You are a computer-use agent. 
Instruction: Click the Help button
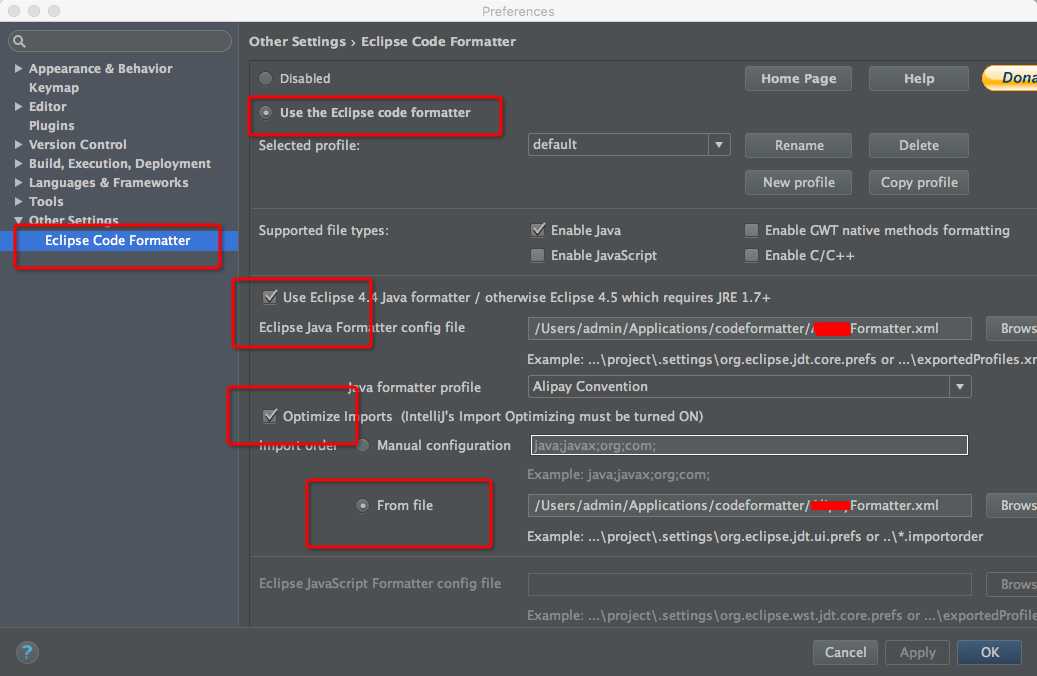[x=919, y=79]
